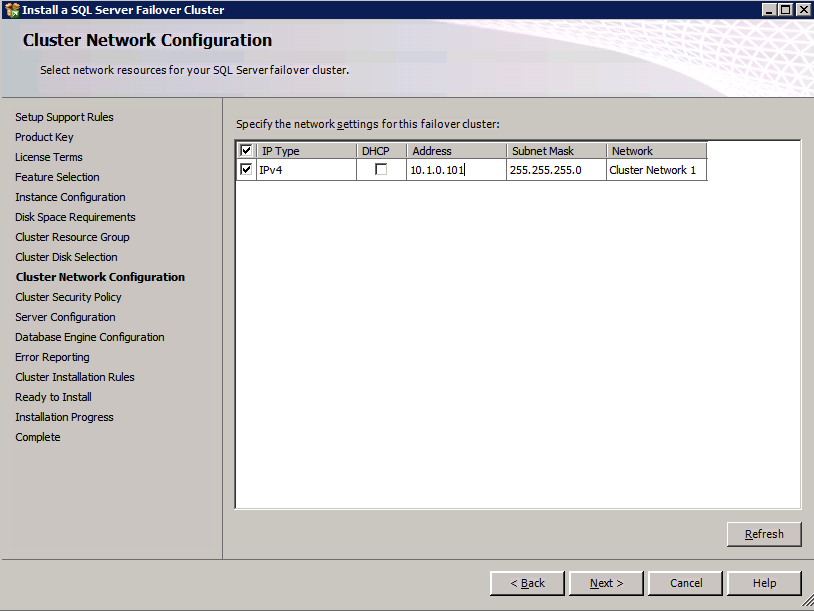The image size is (814, 611).
Task: Select the Subnet Mask cell 255.255.255.0
Action: pyautogui.click(x=556, y=170)
